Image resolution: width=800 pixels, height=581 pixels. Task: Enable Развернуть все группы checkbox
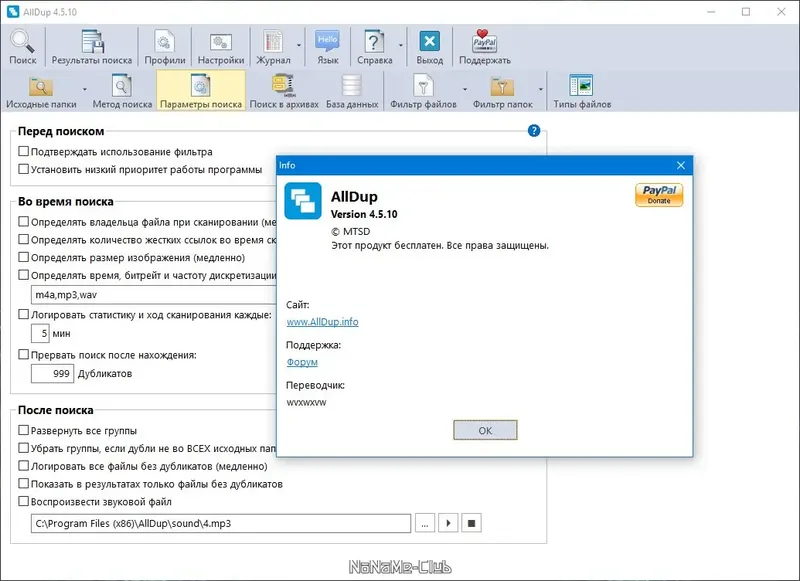23,430
